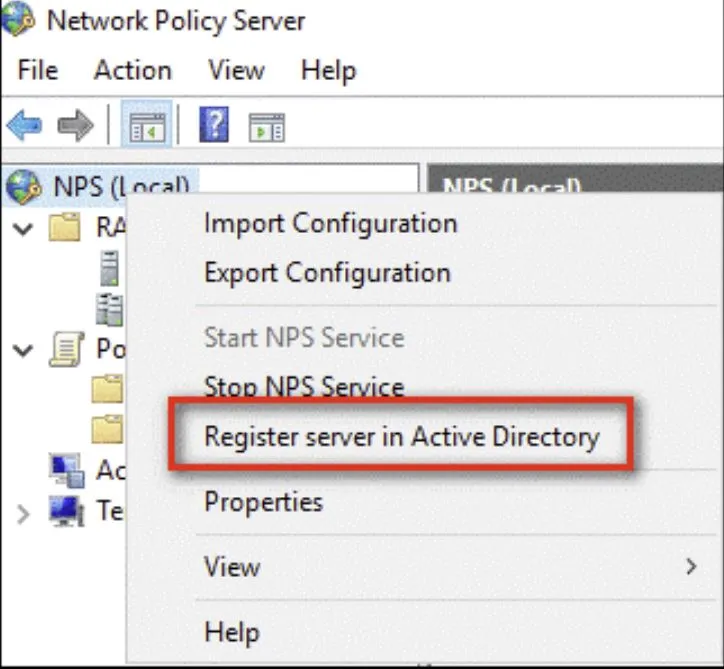Image resolution: width=724 pixels, height=669 pixels.
Task: Open the View menu in menu bar
Action: pyautogui.click(x=236, y=71)
